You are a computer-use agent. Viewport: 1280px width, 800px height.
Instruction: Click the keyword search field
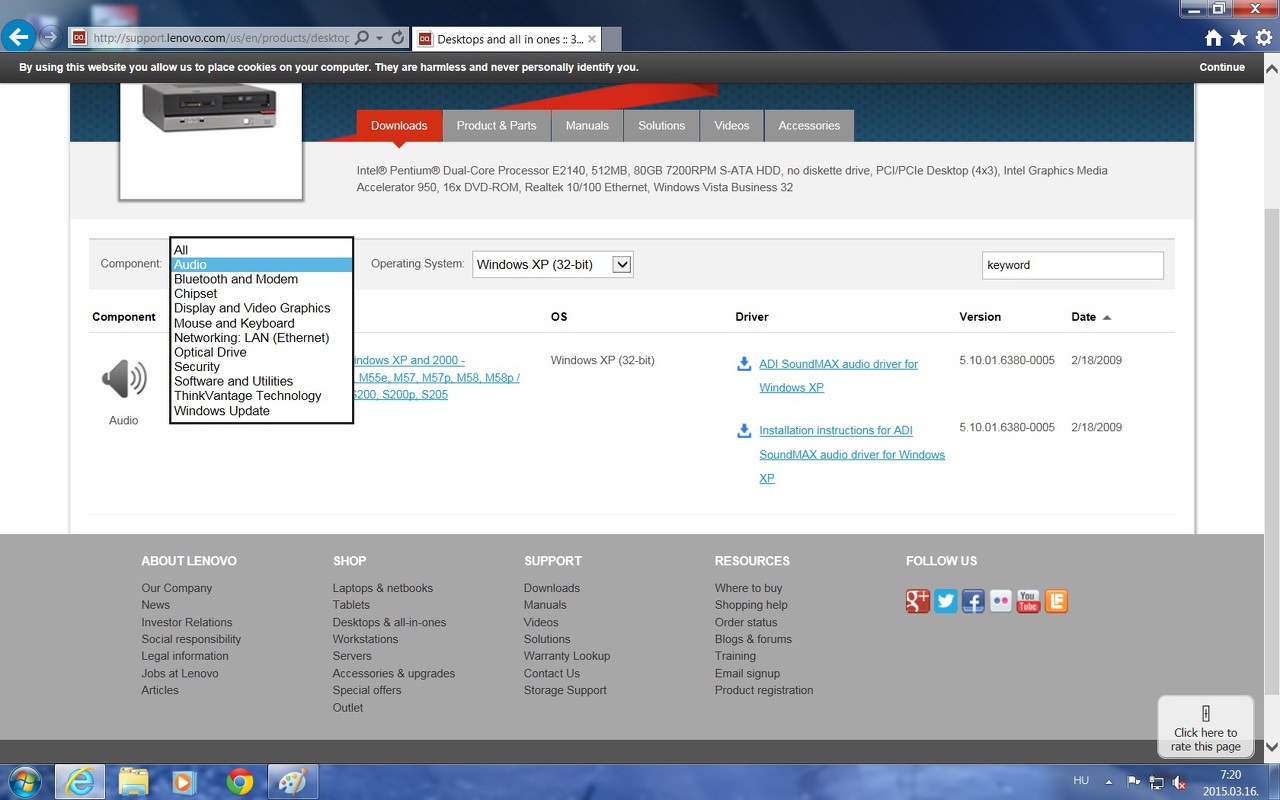click(1073, 265)
